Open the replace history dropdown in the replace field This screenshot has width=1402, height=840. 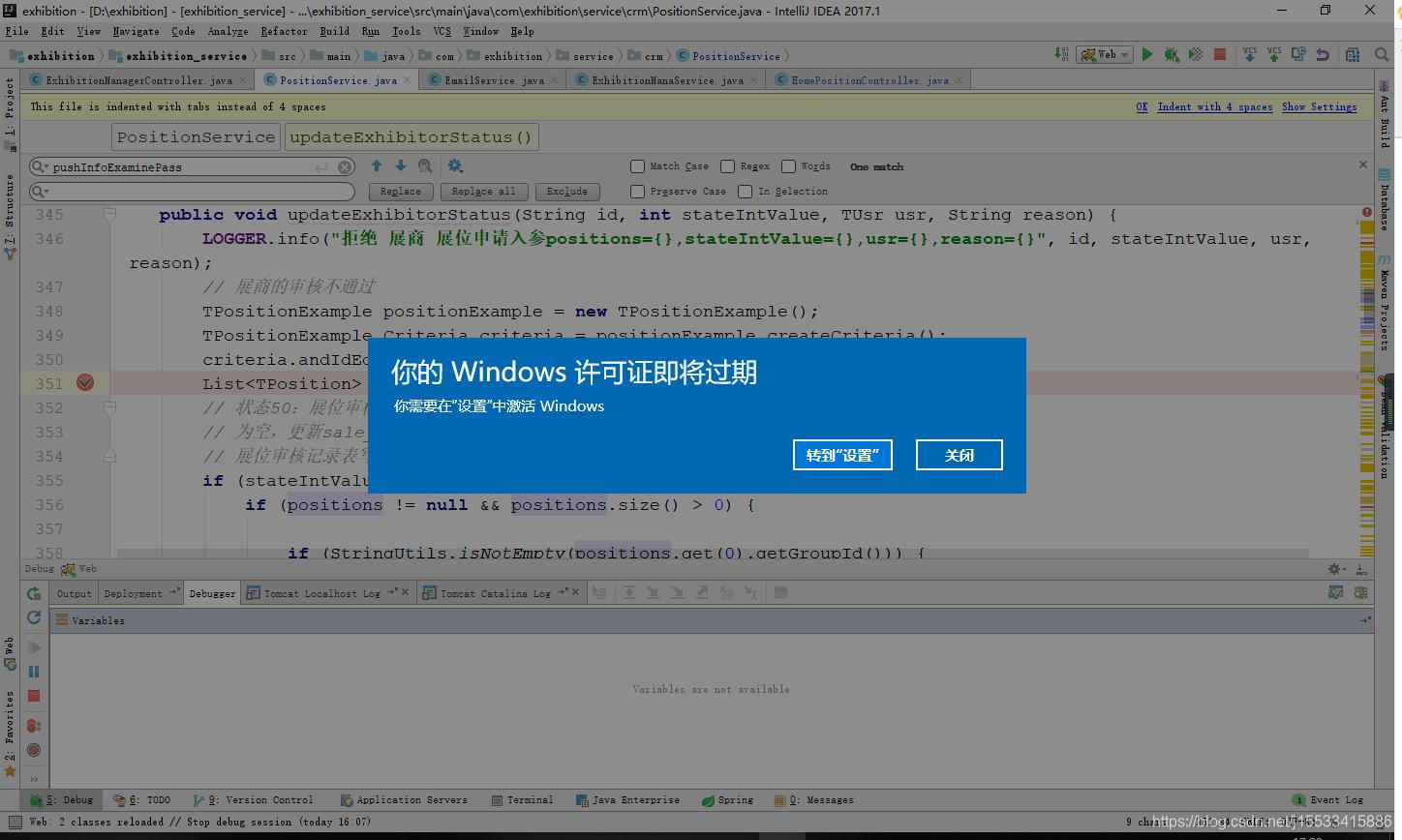[x=40, y=192]
